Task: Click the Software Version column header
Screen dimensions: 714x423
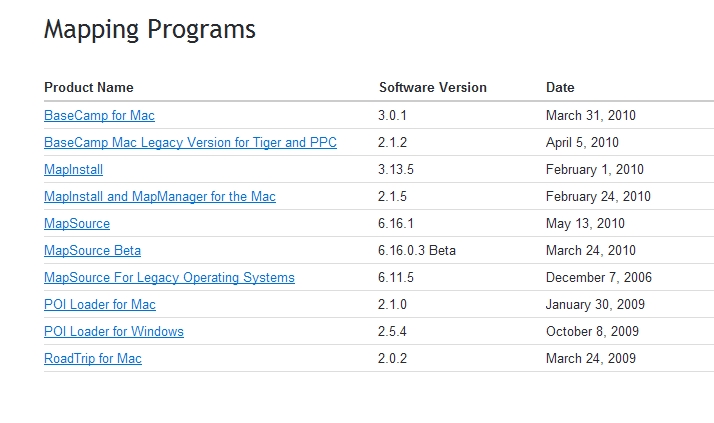Action: [x=433, y=87]
